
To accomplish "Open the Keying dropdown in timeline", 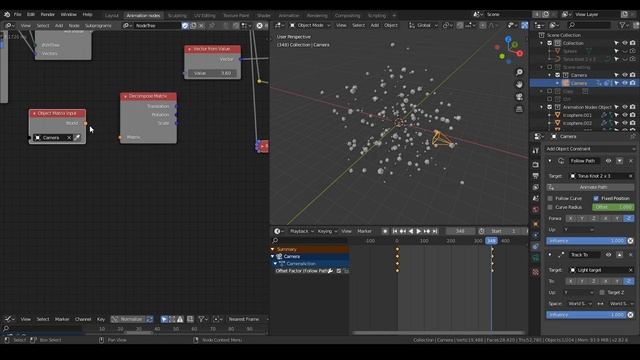I will (x=327, y=231).
